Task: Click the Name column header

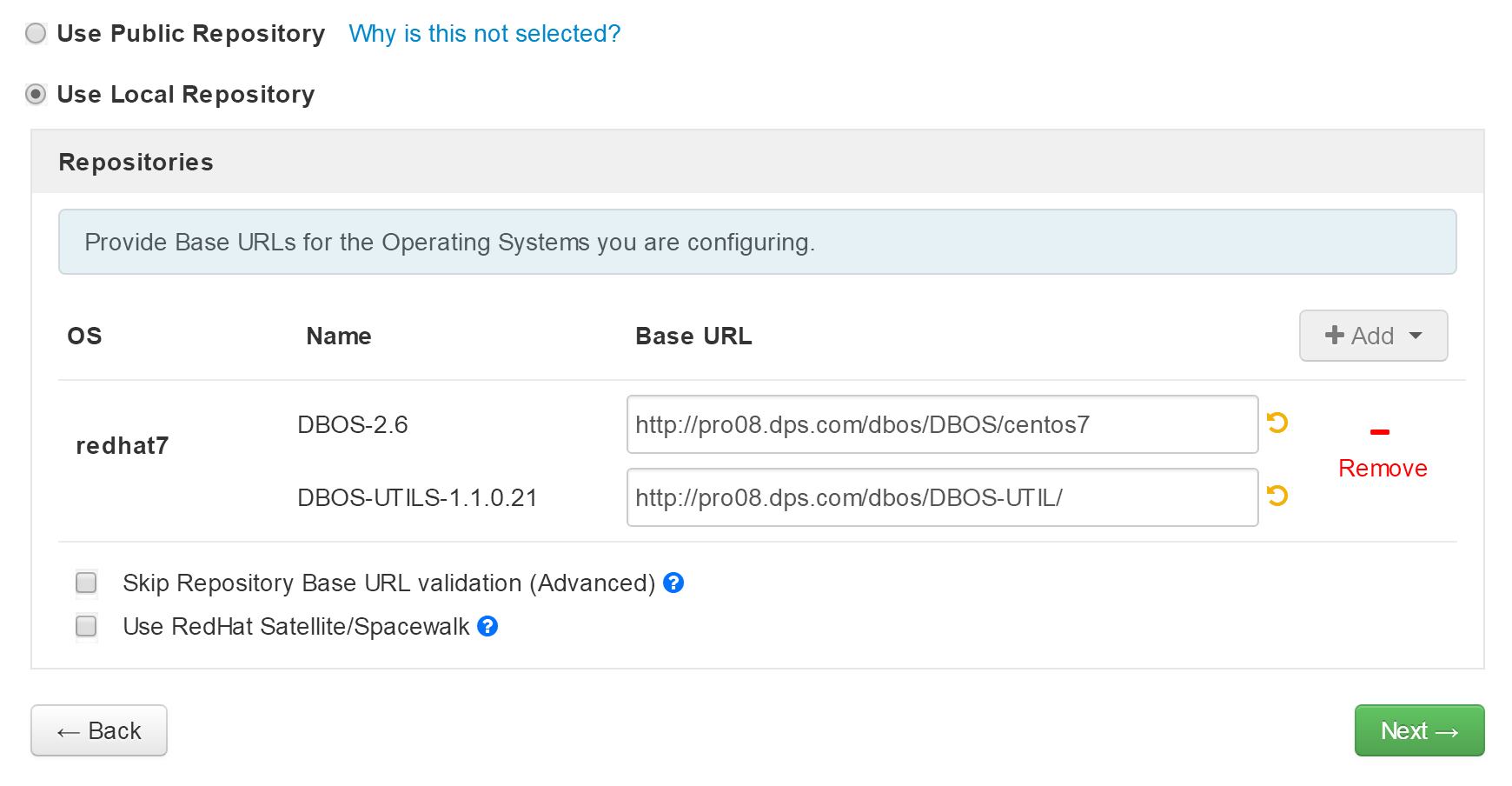Action: point(339,336)
